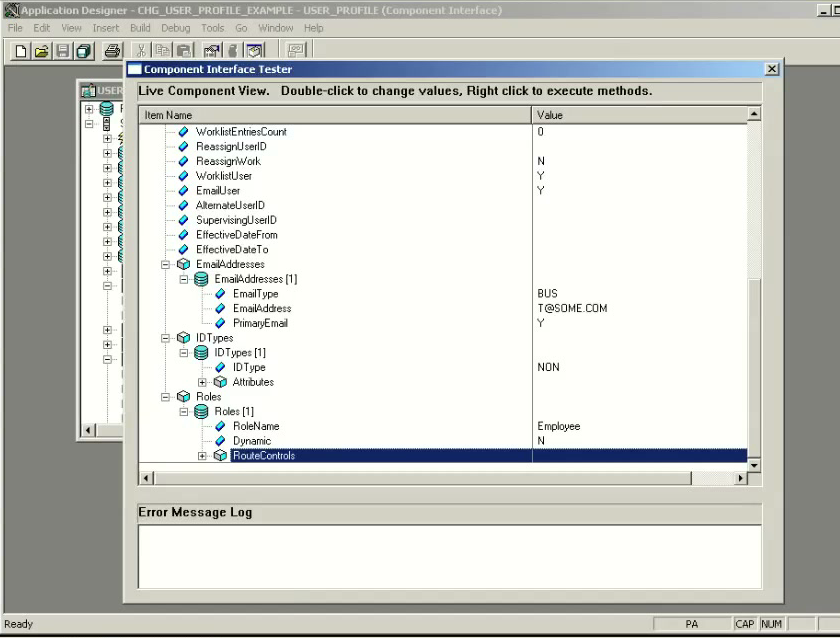Click the Component Interface Tester title icon
The height and width of the screenshot is (638, 840).
(x=134, y=69)
